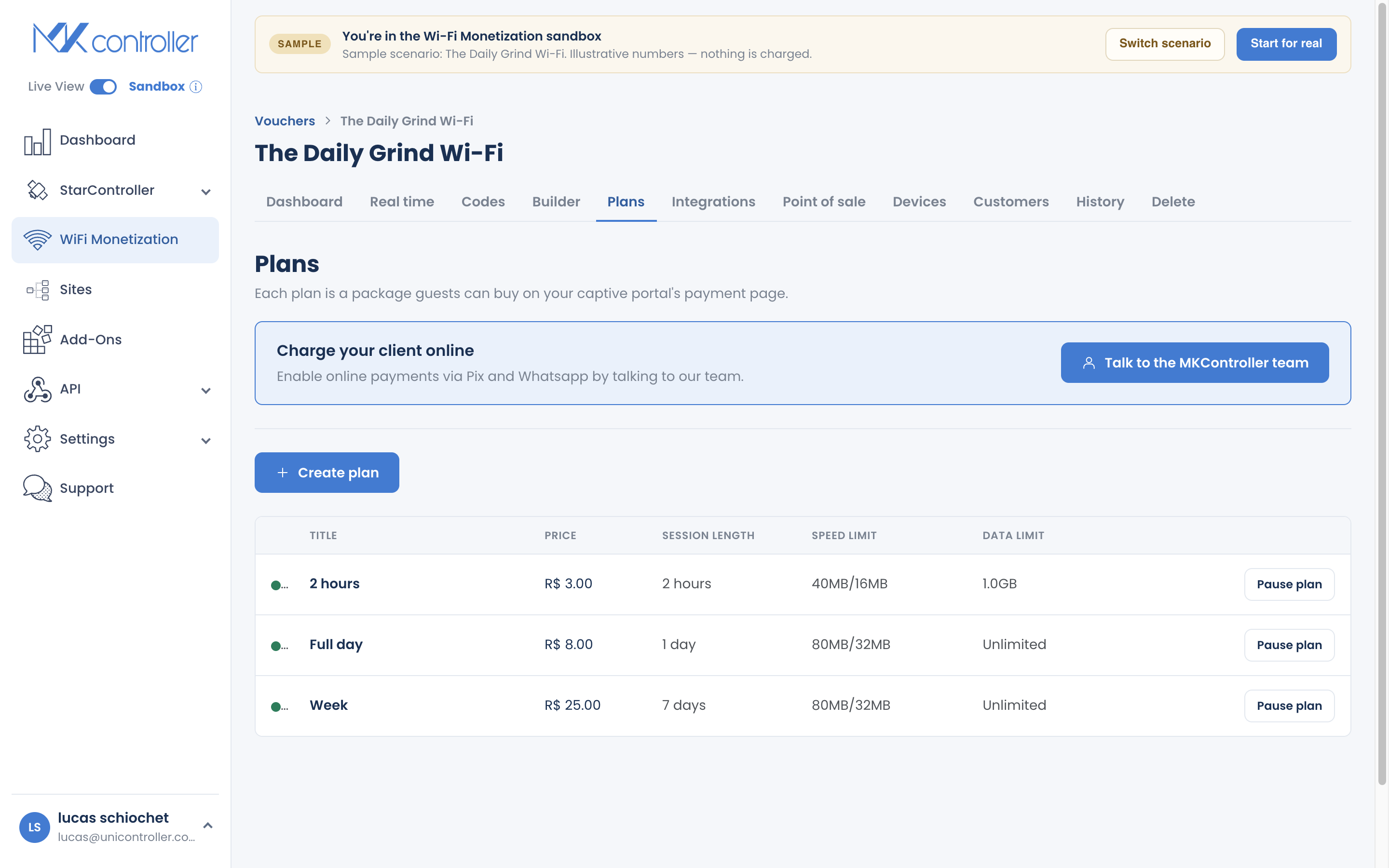1389x868 pixels.
Task: Open the Delete tab
Action: pos(1173,202)
